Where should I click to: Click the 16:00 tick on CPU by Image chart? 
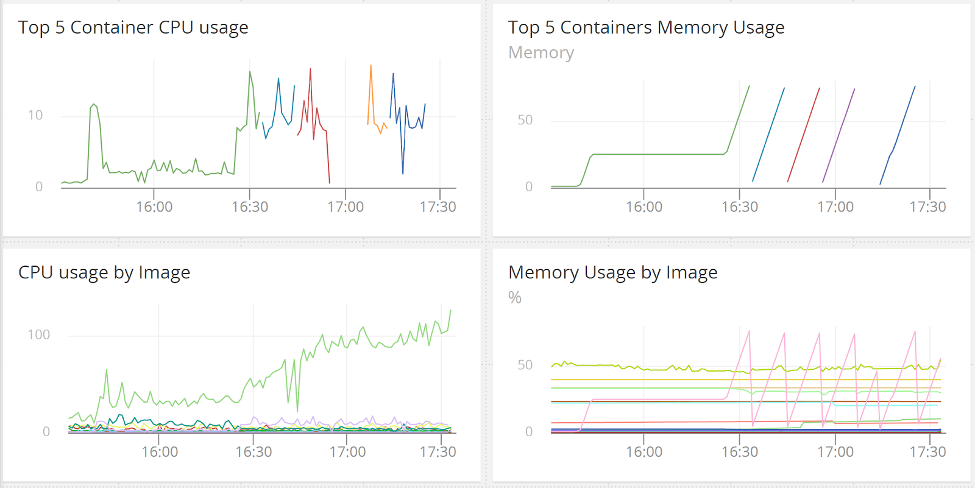coord(160,452)
